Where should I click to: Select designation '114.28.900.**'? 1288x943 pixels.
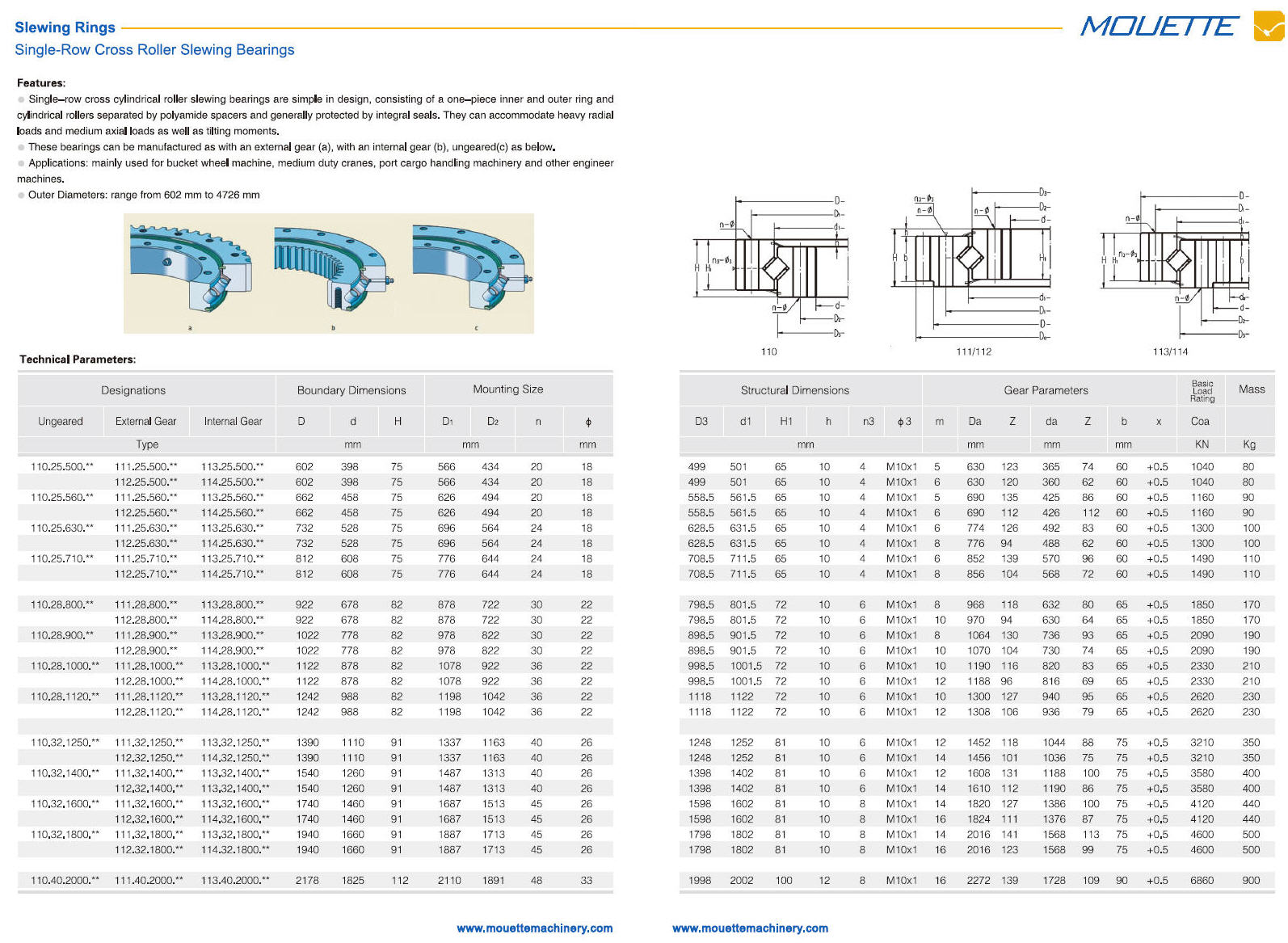pos(233,651)
